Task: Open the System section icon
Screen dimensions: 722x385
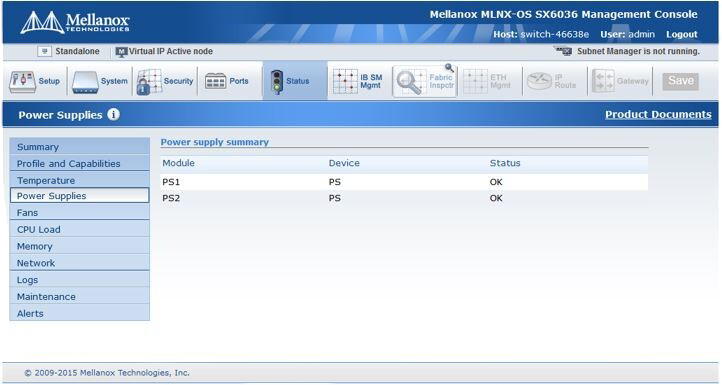Action: (x=85, y=82)
